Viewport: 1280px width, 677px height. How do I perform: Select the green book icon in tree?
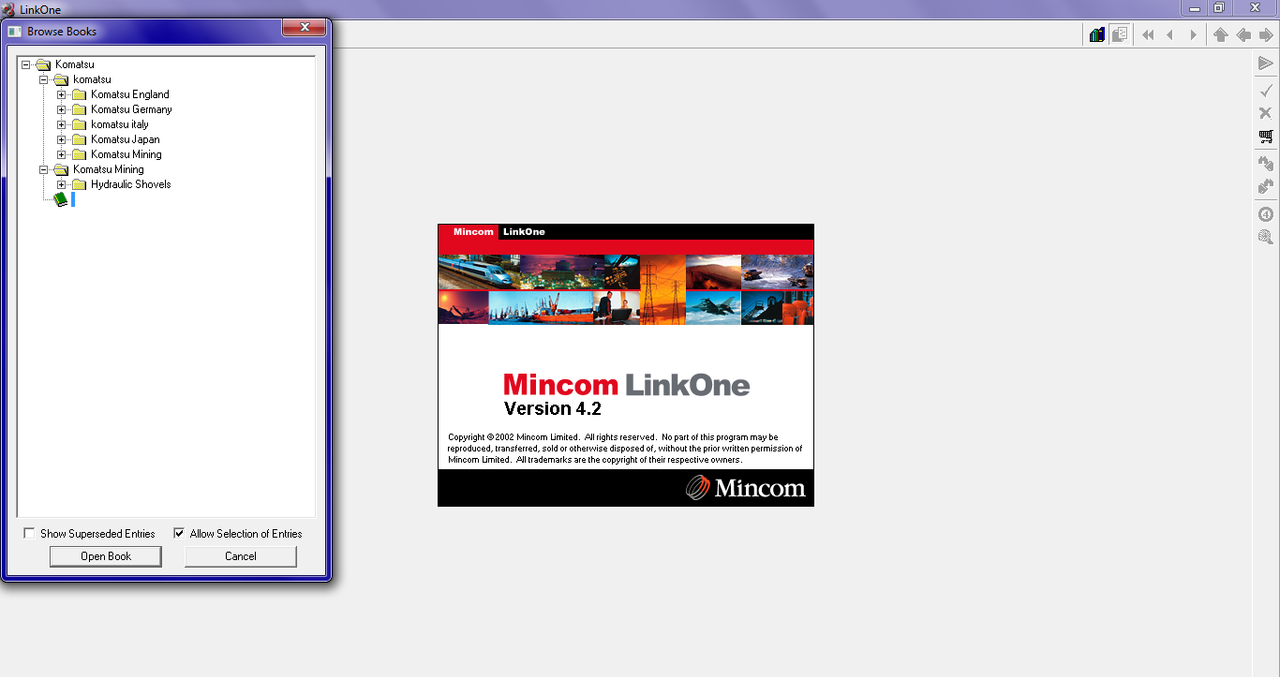[x=61, y=200]
